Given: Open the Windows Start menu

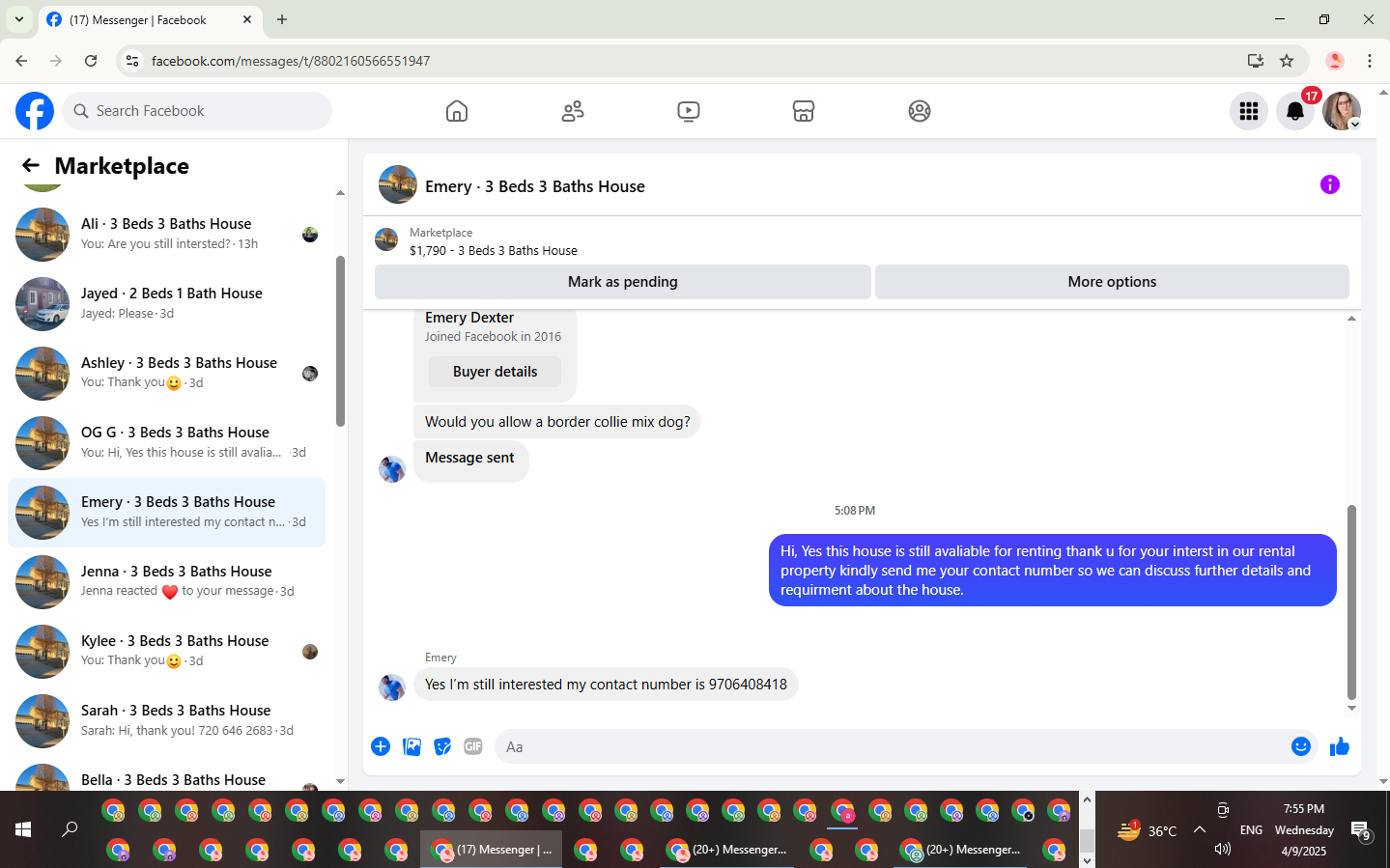Looking at the screenshot, I should pos(23,829).
